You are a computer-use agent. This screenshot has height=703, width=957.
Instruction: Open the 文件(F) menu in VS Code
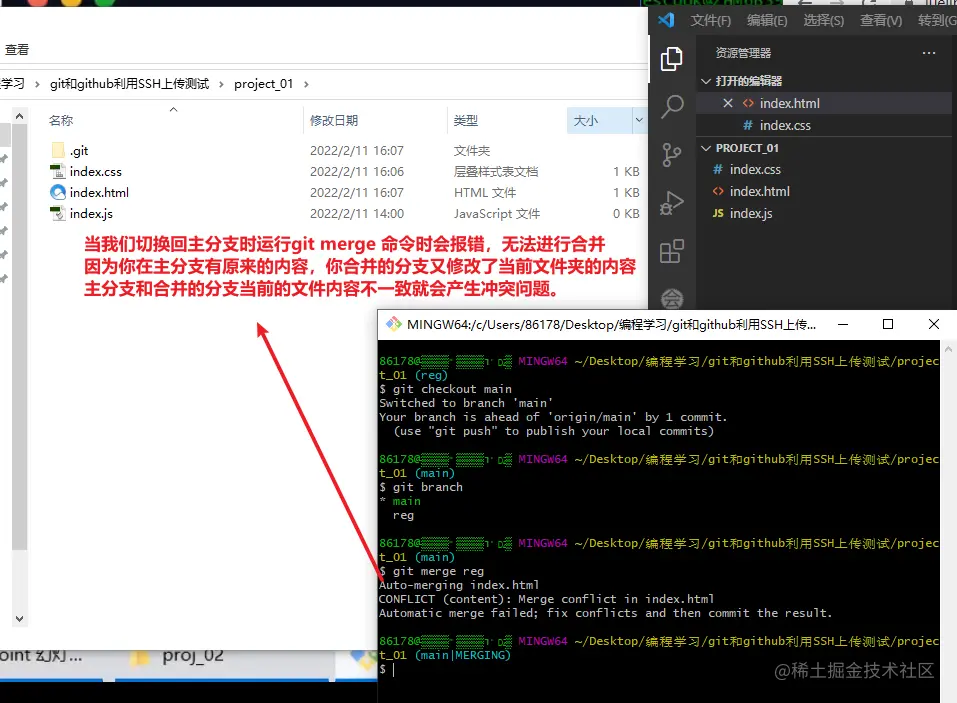click(x=710, y=21)
